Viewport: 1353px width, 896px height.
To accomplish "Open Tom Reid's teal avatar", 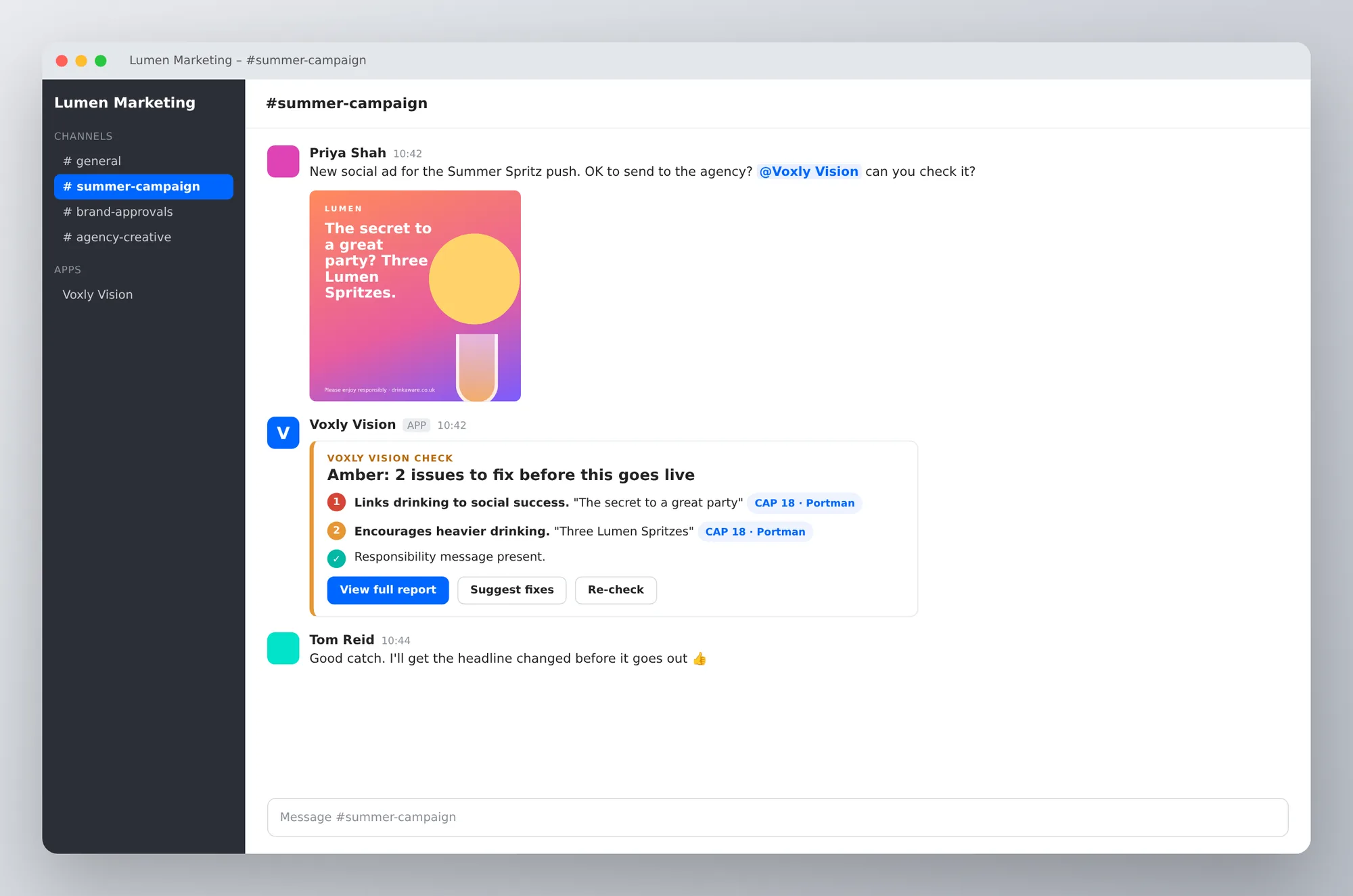I will click(283, 648).
